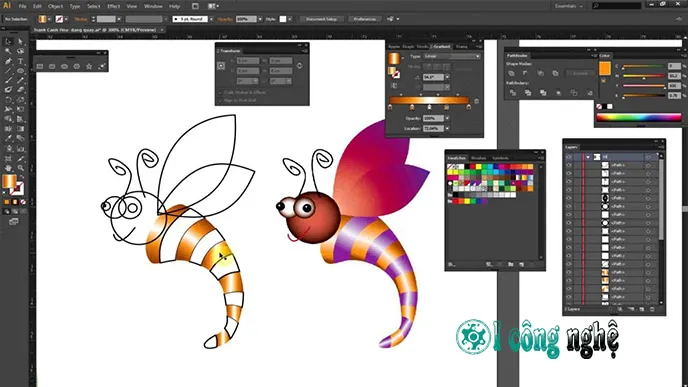Image resolution: width=688 pixels, height=387 pixels.
Task: Switch toolbox paint mode to Gradient
Action: (x=15, y=202)
